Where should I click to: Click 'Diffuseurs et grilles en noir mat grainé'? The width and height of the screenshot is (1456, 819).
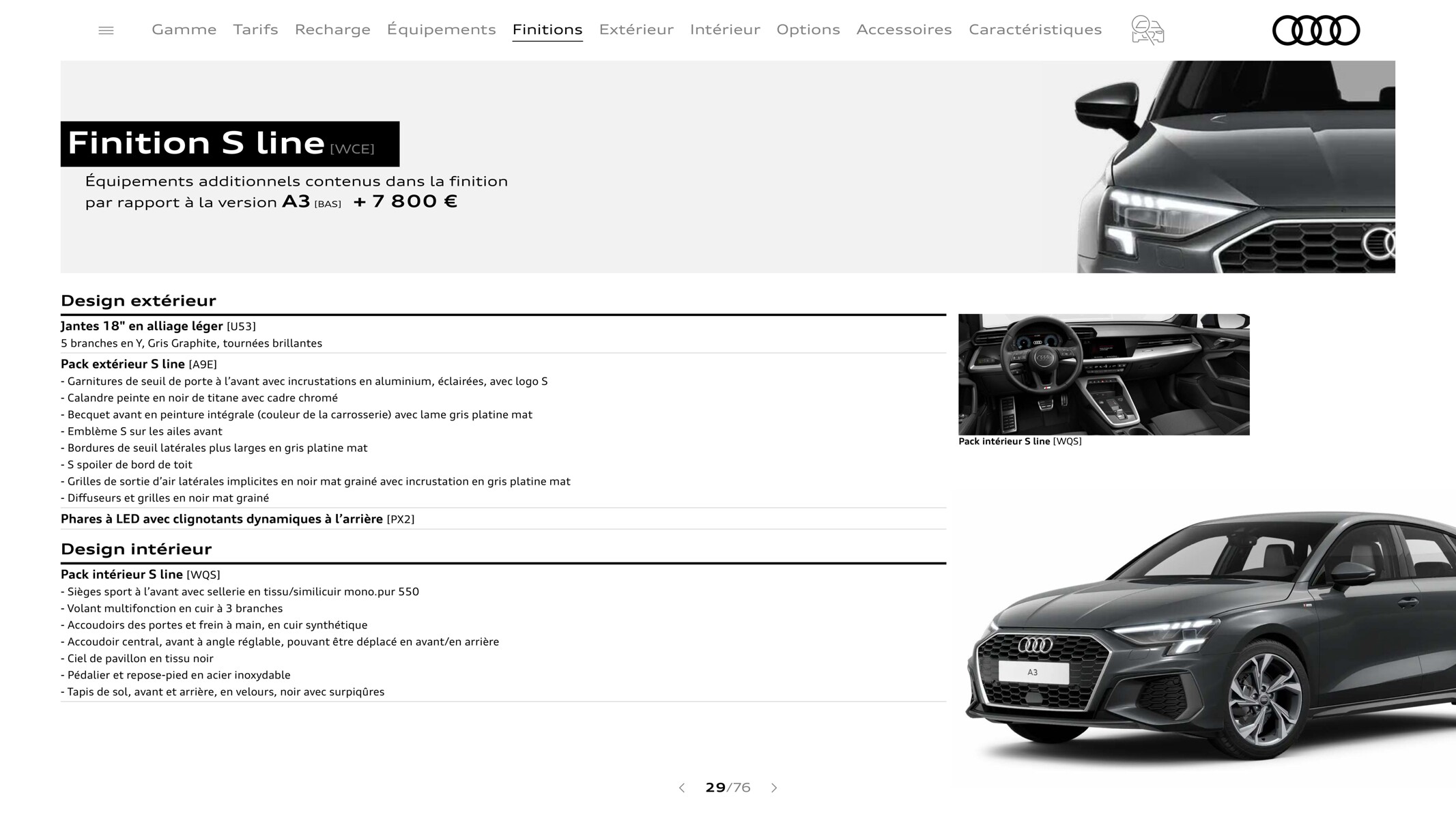tap(165, 498)
